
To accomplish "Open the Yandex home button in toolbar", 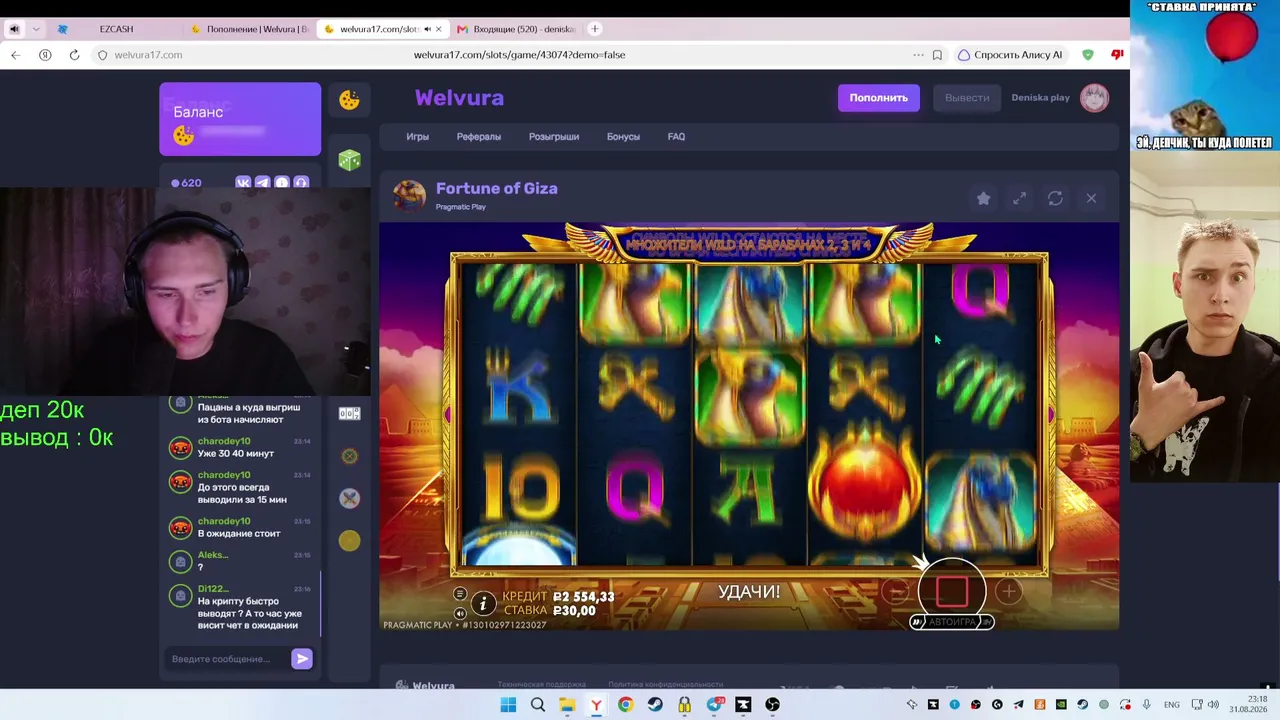I will coord(45,55).
